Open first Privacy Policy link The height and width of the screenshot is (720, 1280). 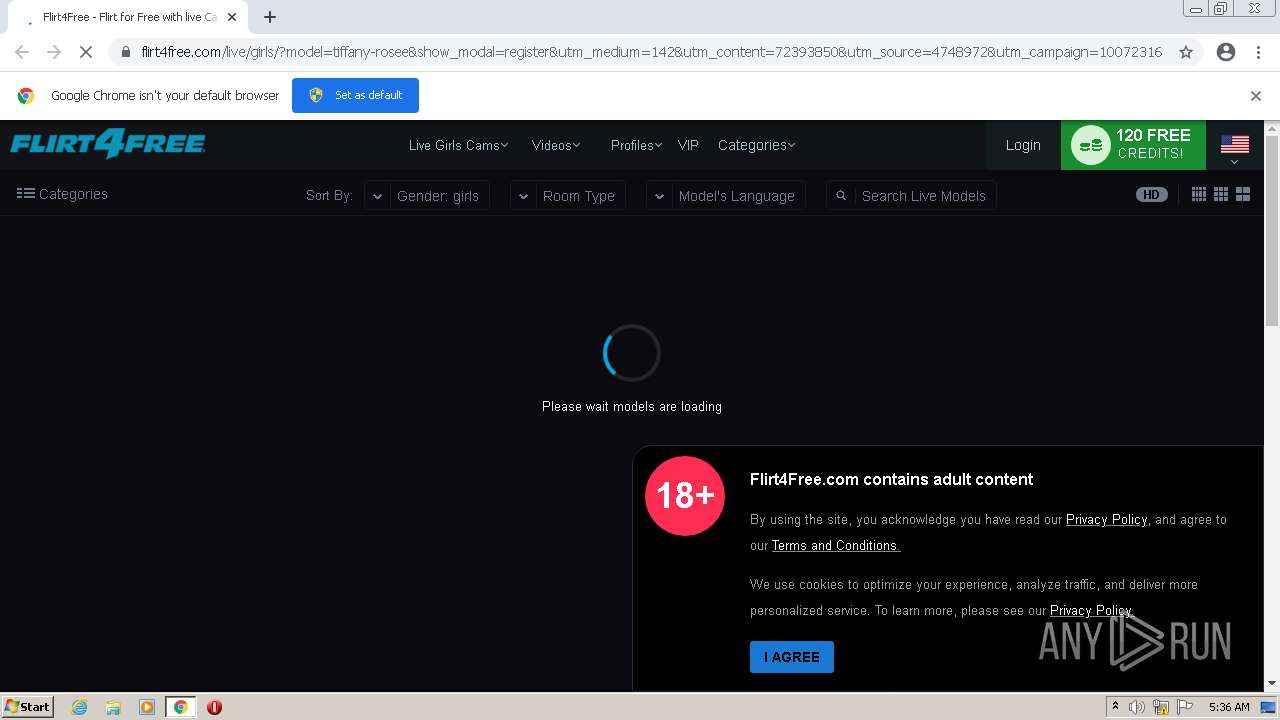pyautogui.click(x=1107, y=519)
